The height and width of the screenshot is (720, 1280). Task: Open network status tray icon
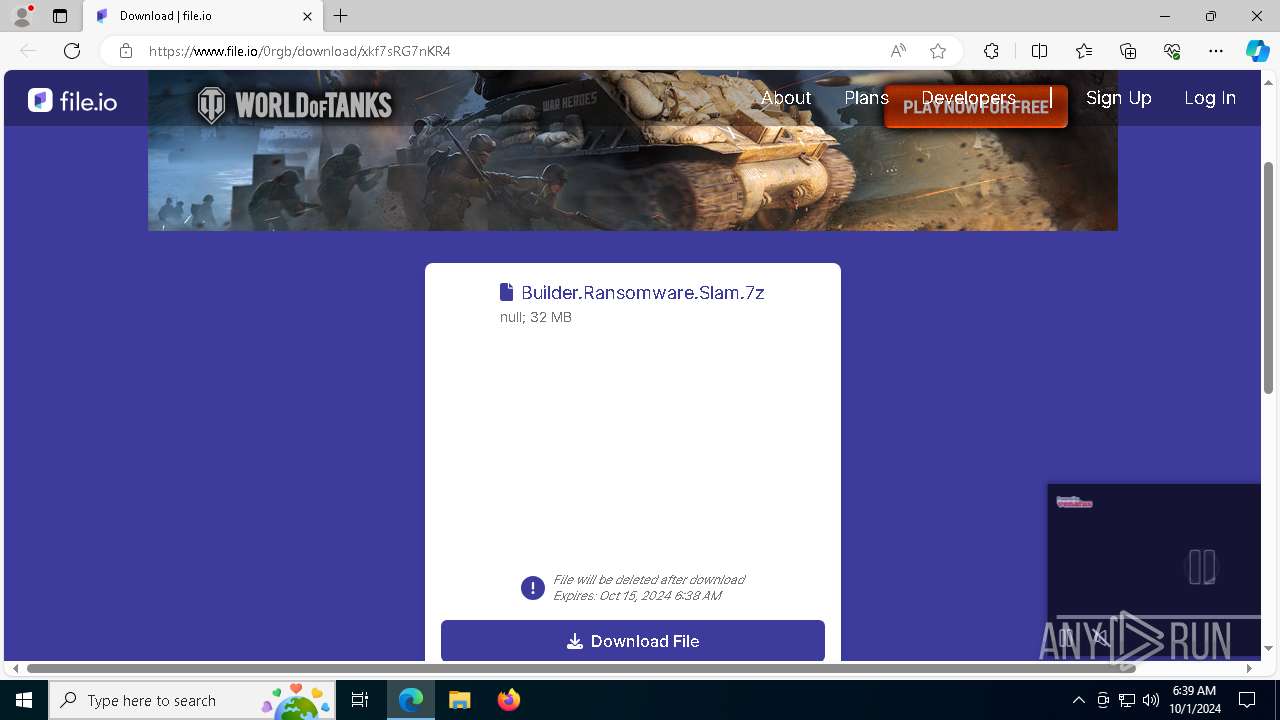[x=1127, y=700]
